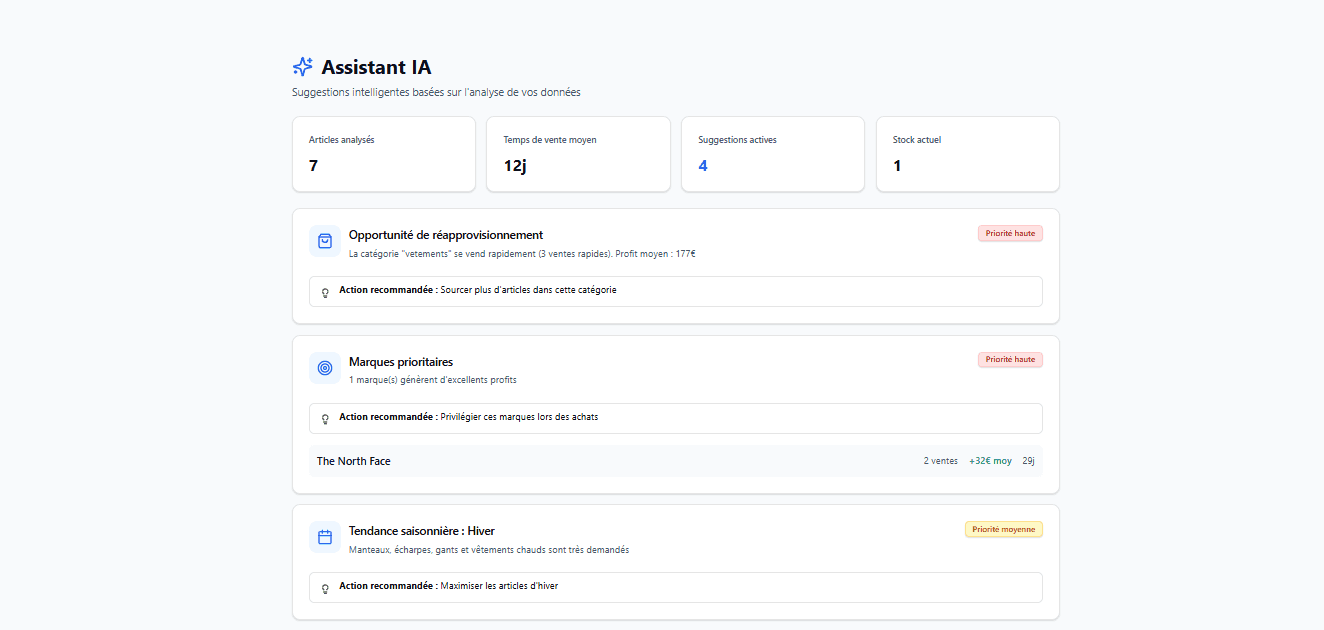Click the lightbulb icon next to sourcing recommendation
This screenshot has height=630, width=1324.
324,291
